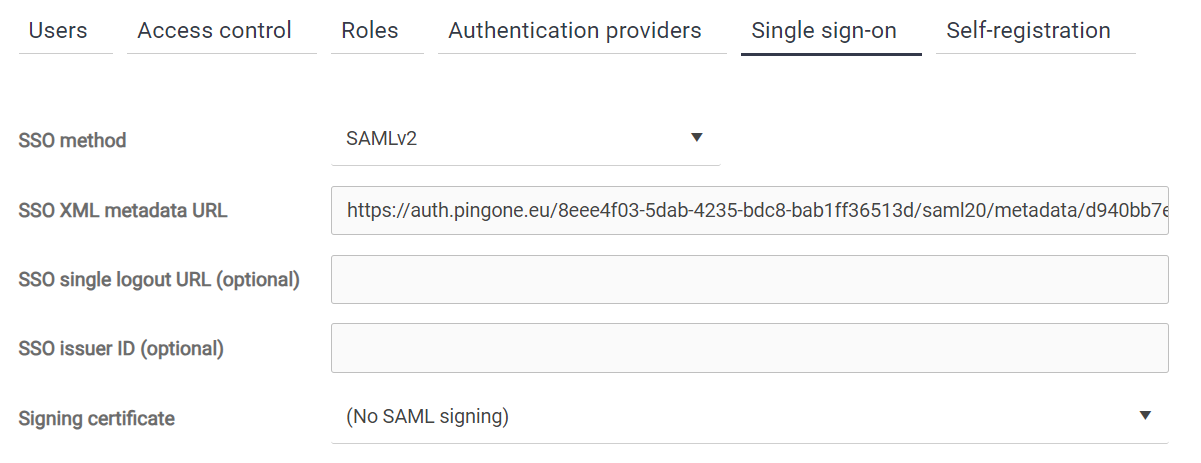1201x463 pixels.
Task: Focus the SSO issuer ID input field
Action: pyautogui.click(x=749, y=348)
